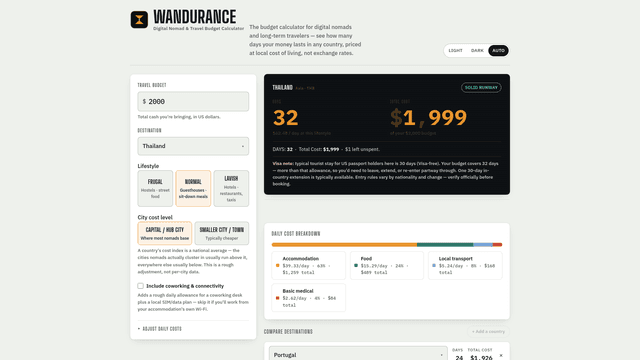Click the travel budget input field
640x360 pixels.
coord(193,102)
